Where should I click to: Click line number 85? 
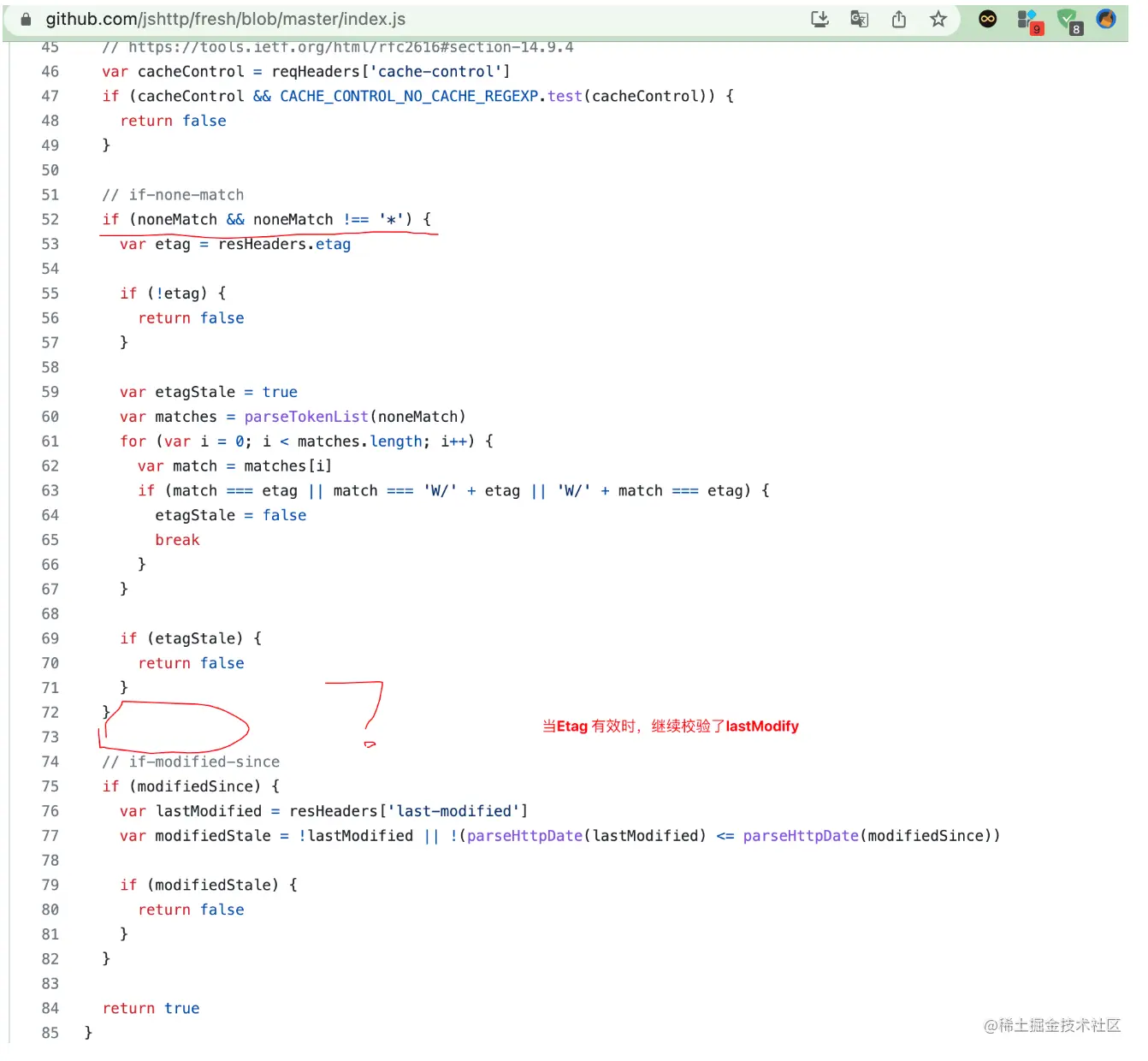coord(50,1034)
